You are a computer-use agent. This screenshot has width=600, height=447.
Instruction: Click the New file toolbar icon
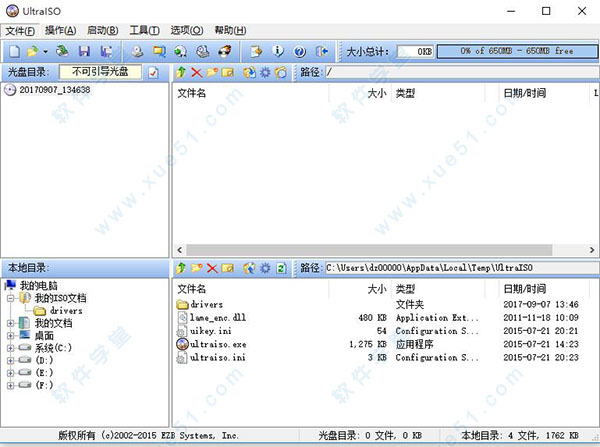click(x=13, y=51)
